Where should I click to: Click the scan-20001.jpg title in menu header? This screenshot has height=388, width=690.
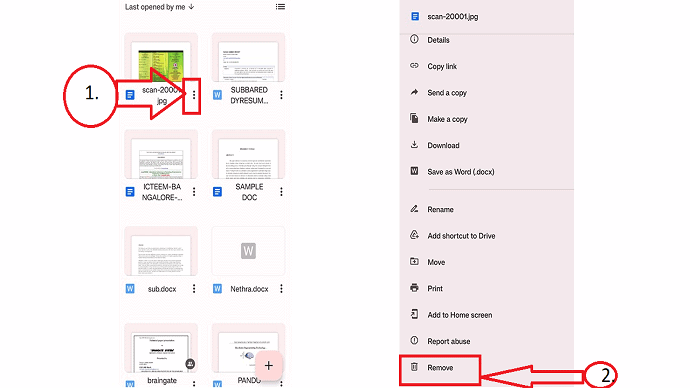[453, 17]
